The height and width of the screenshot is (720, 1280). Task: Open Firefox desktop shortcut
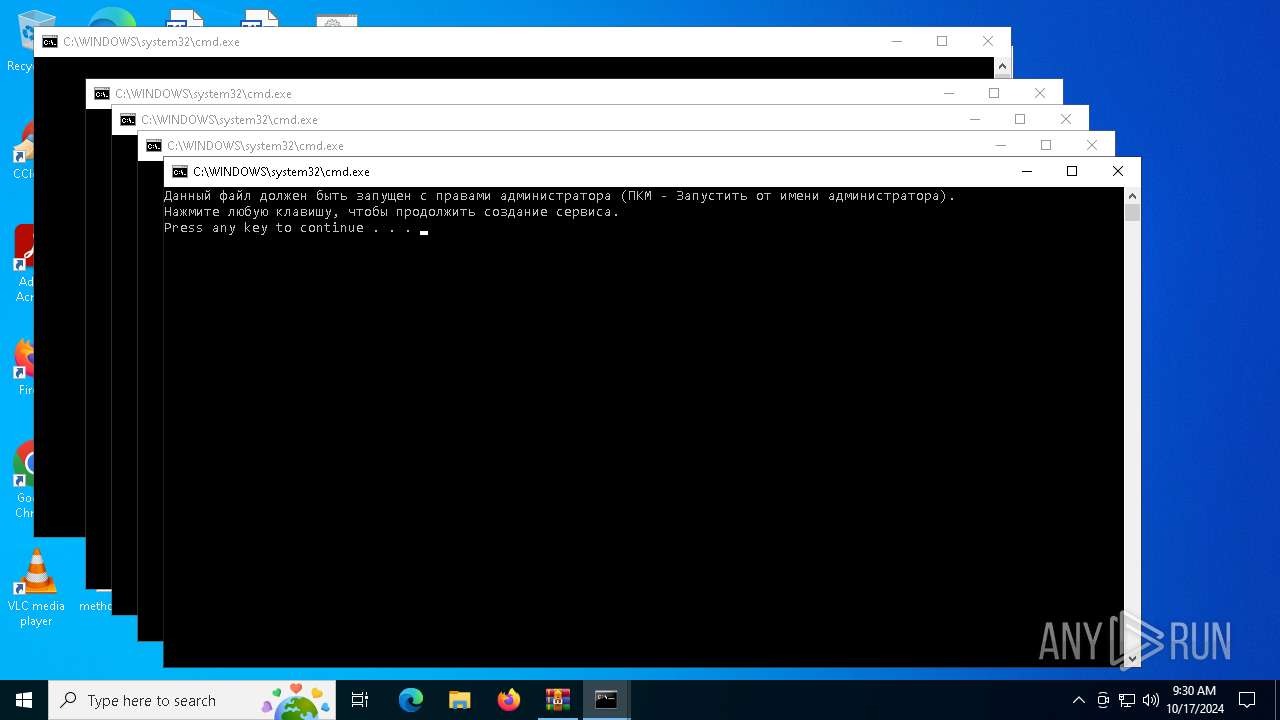(x=24, y=367)
